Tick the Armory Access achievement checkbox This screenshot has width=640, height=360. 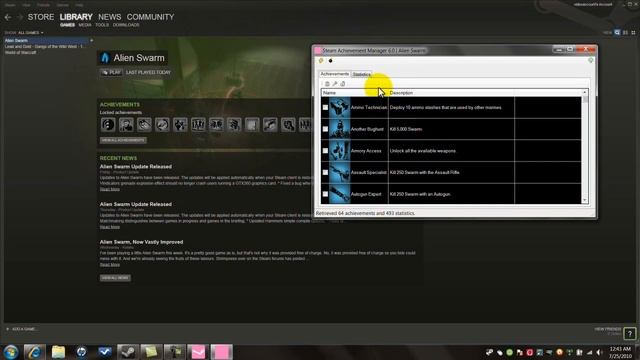(x=325, y=151)
